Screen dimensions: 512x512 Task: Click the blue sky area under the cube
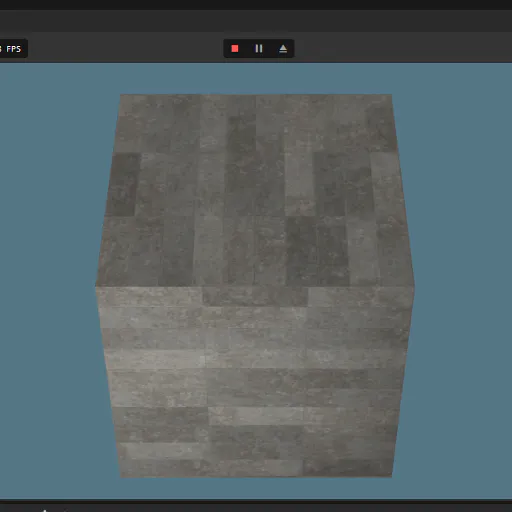click(x=256, y=489)
